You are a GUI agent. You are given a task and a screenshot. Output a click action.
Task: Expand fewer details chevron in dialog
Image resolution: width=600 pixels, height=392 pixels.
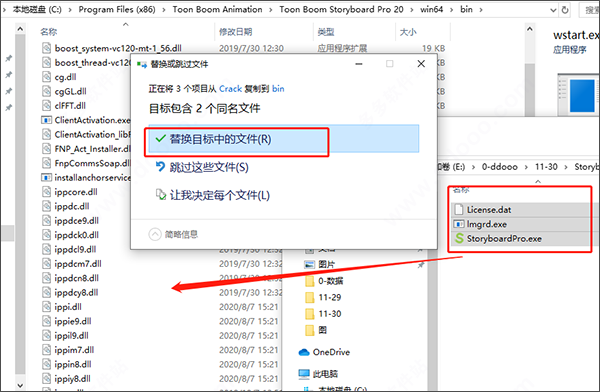[x=155, y=234]
